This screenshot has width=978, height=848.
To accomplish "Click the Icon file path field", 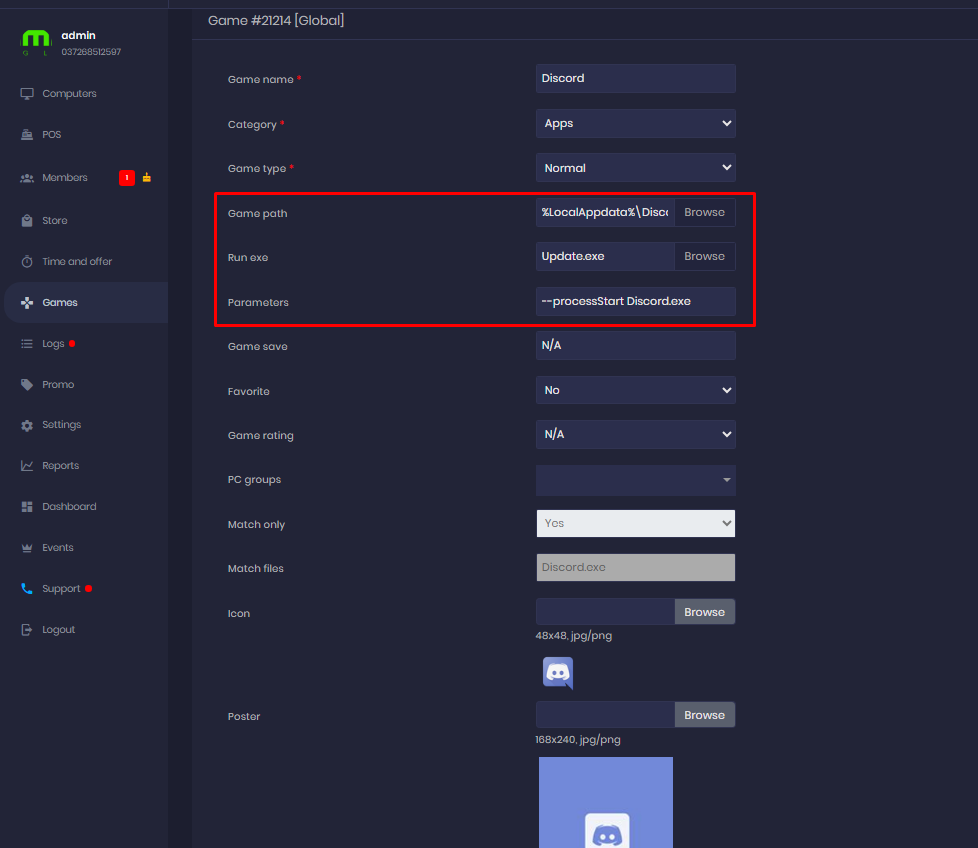I will click(x=605, y=612).
